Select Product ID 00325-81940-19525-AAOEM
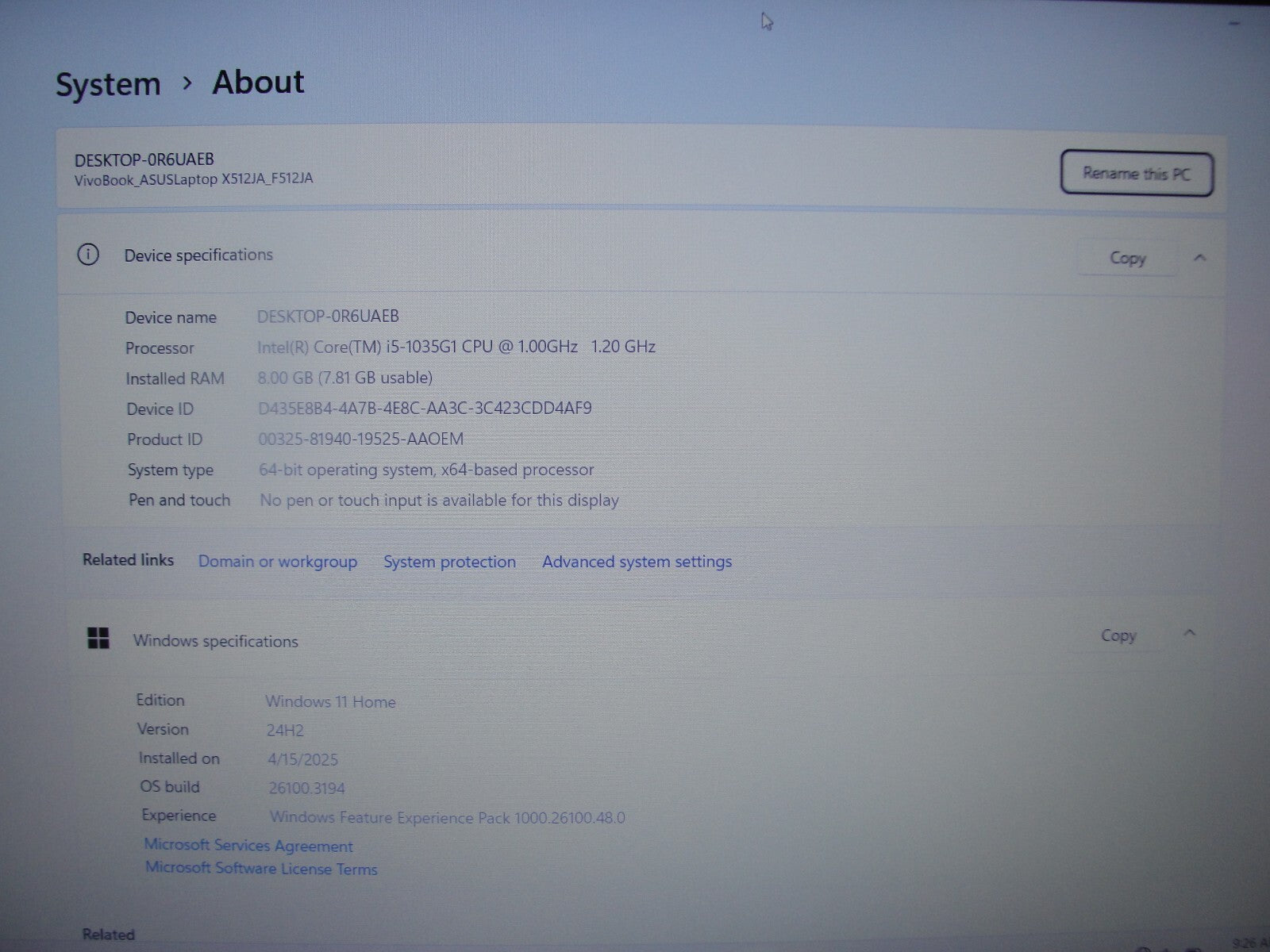 361,439
